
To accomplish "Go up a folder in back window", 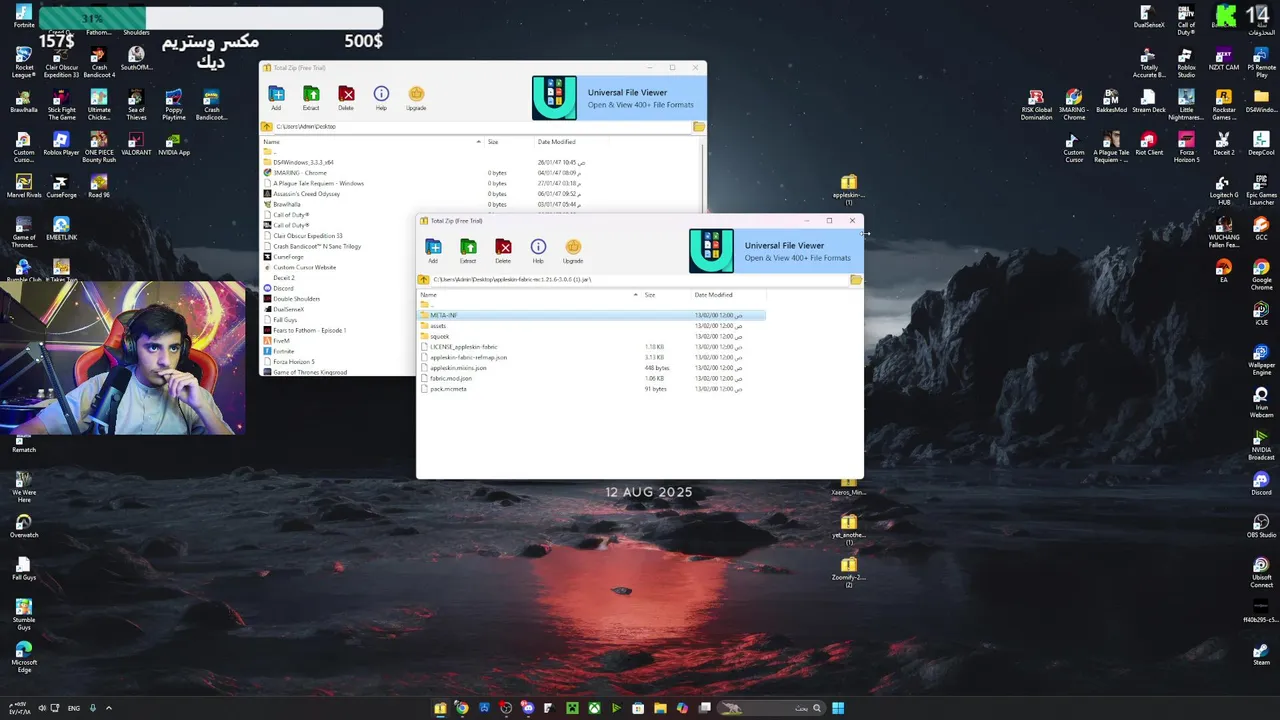I will click(267, 127).
